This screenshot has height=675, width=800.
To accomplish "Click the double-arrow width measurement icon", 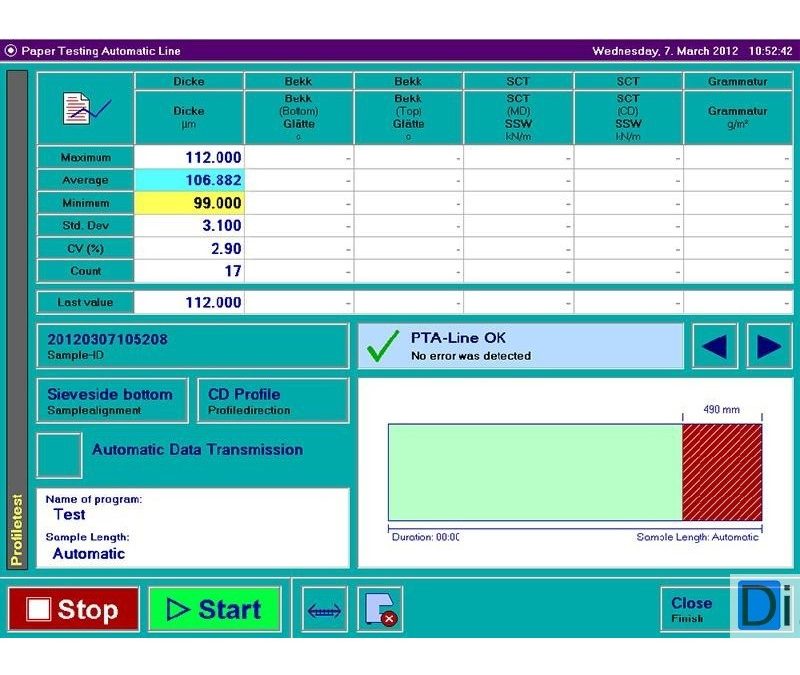I will click(324, 609).
